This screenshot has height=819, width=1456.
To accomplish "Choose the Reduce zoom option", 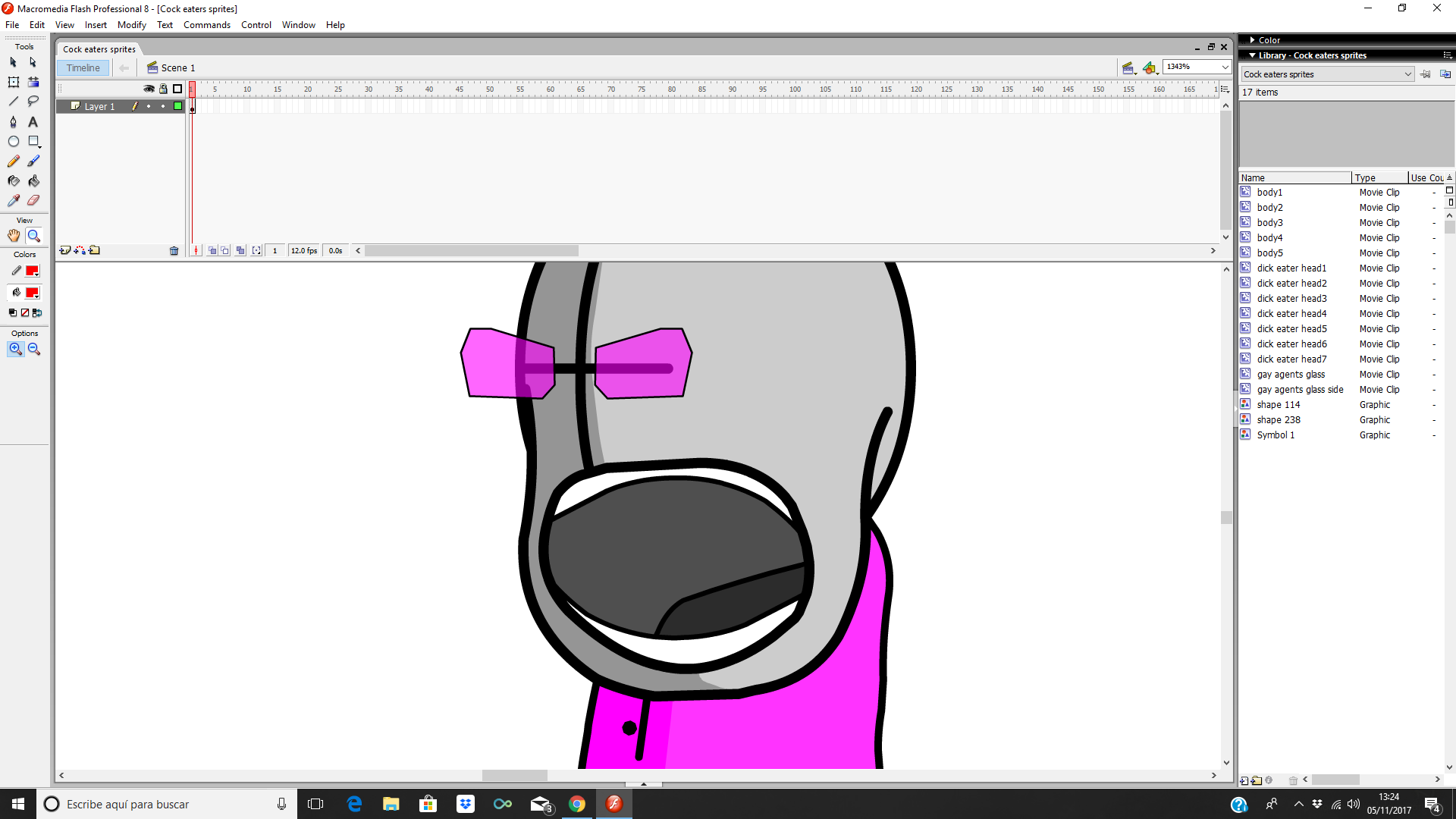I will 34,349.
